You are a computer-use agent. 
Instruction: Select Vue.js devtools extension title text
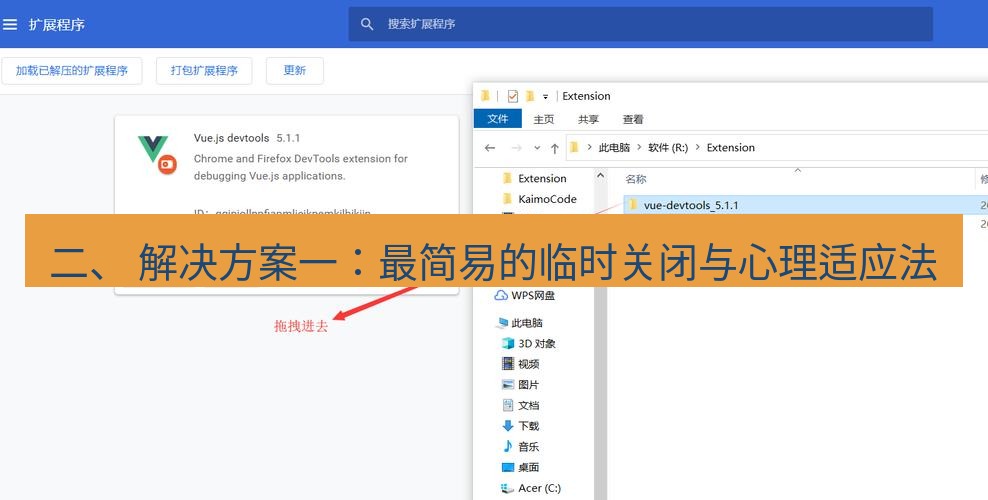point(231,138)
